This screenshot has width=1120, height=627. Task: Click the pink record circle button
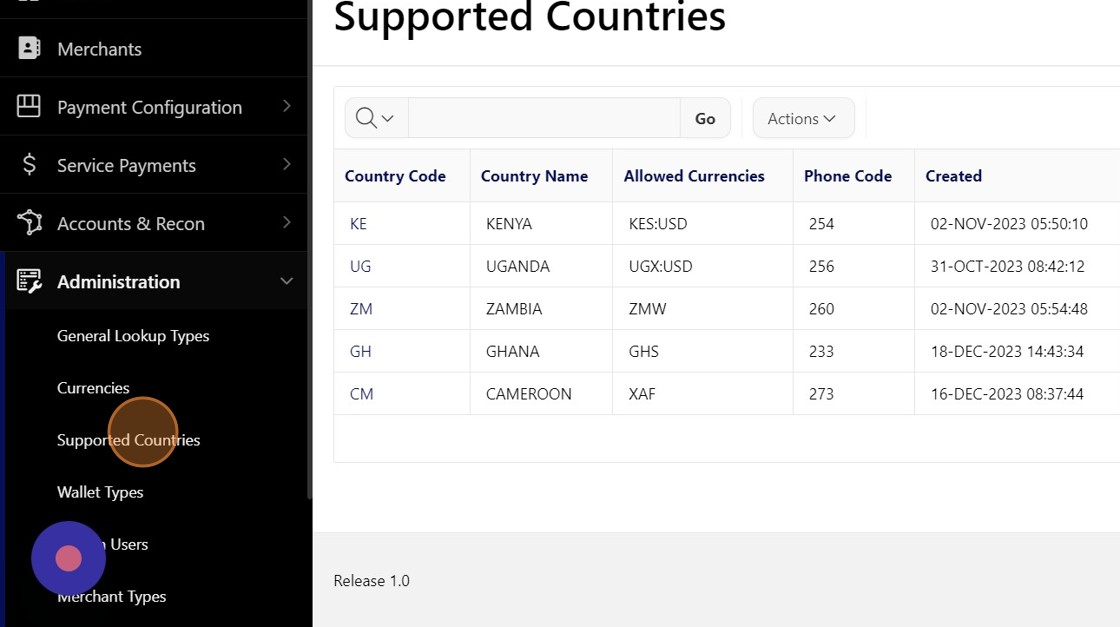click(x=68, y=558)
